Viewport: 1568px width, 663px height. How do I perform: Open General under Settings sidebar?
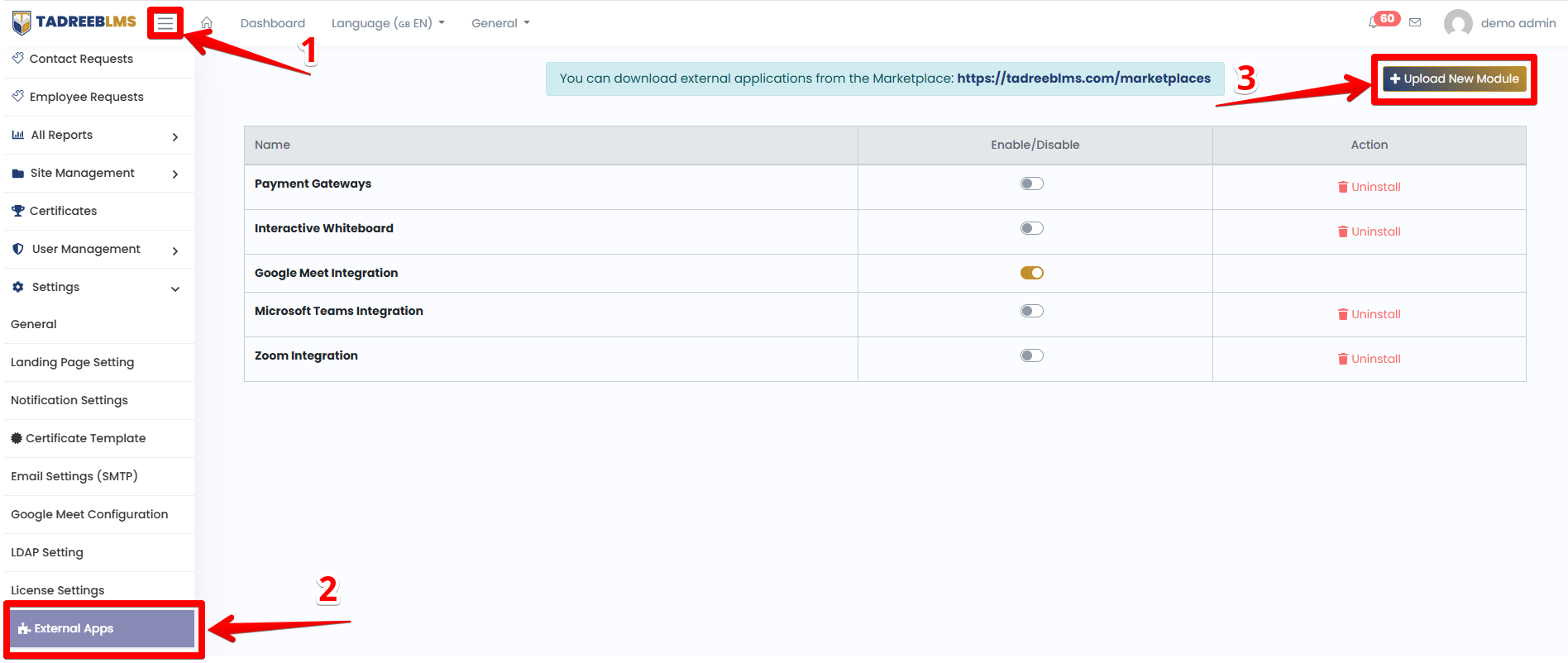pyautogui.click(x=34, y=324)
